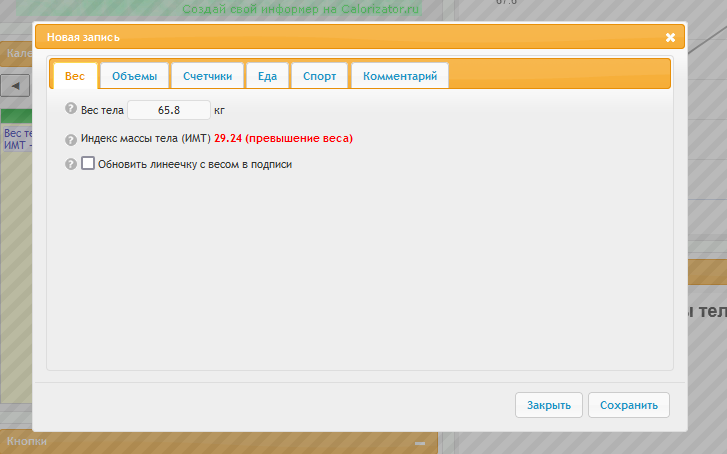Viewport: 727px width, 454px height.
Task: Click the Вес тела input field
Action: (x=169, y=110)
